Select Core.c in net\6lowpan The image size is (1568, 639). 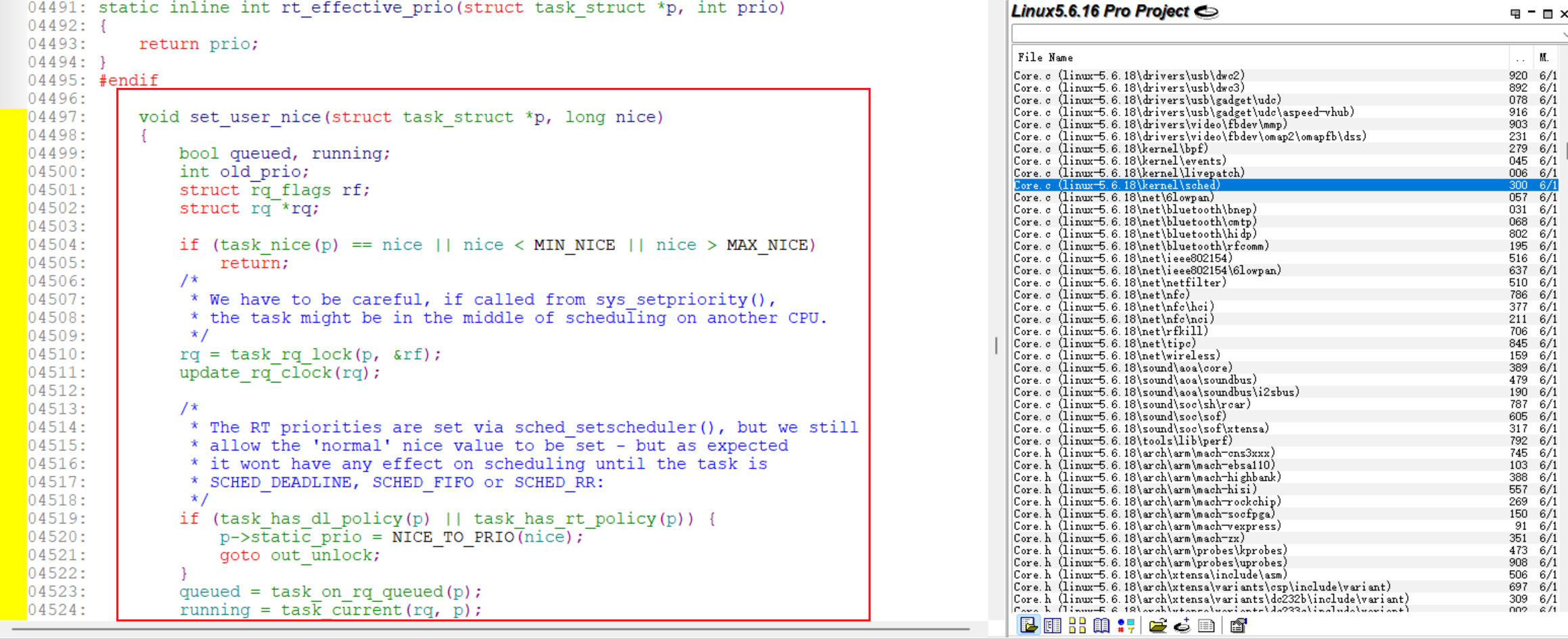[1285, 197]
